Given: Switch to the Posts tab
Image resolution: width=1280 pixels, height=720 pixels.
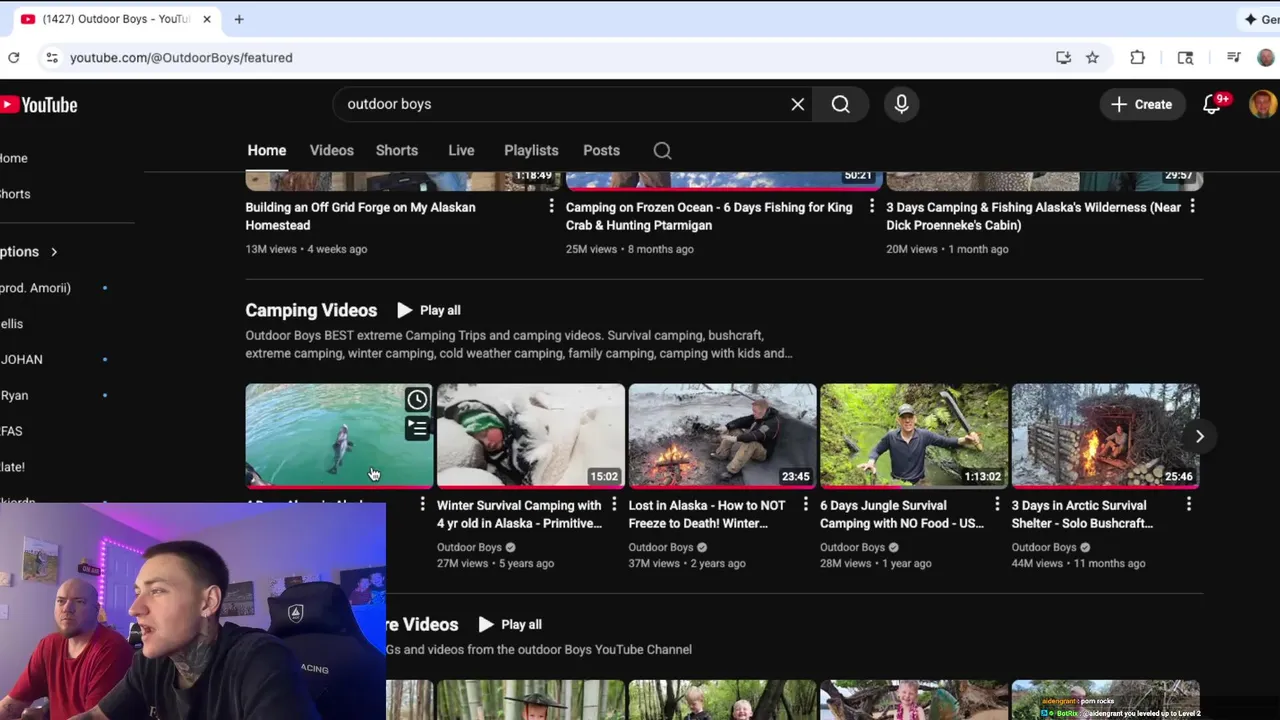Looking at the screenshot, I should tap(601, 150).
